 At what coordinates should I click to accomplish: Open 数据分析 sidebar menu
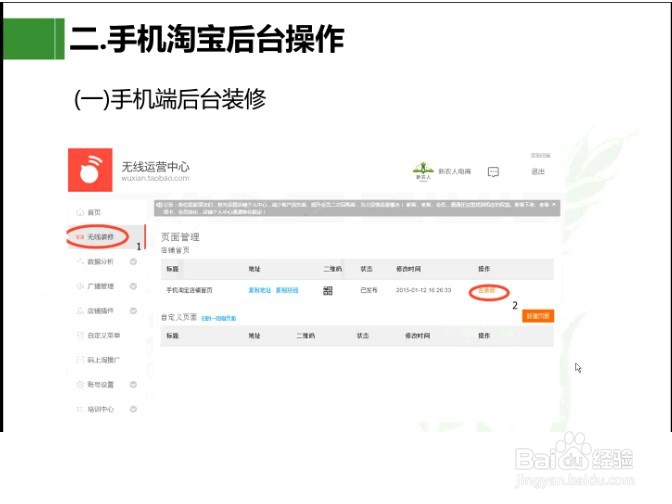pos(100,261)
